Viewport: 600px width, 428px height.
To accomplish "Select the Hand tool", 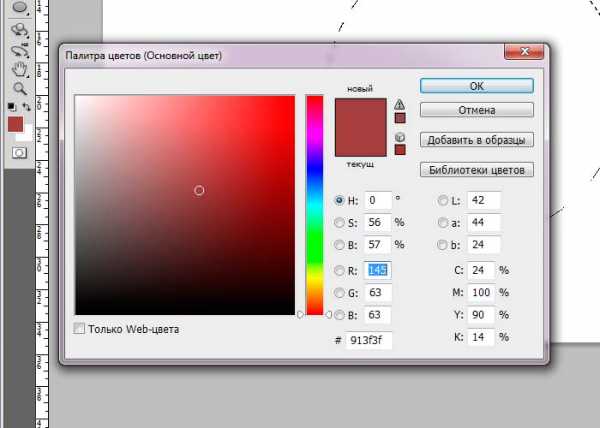I will (17, 69).
